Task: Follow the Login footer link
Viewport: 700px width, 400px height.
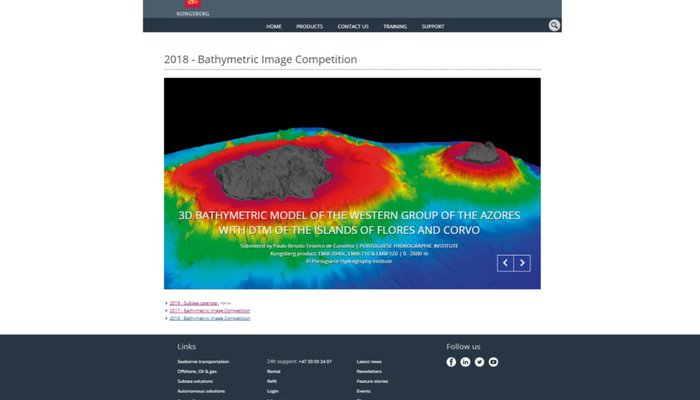Action: coord(273,391)
